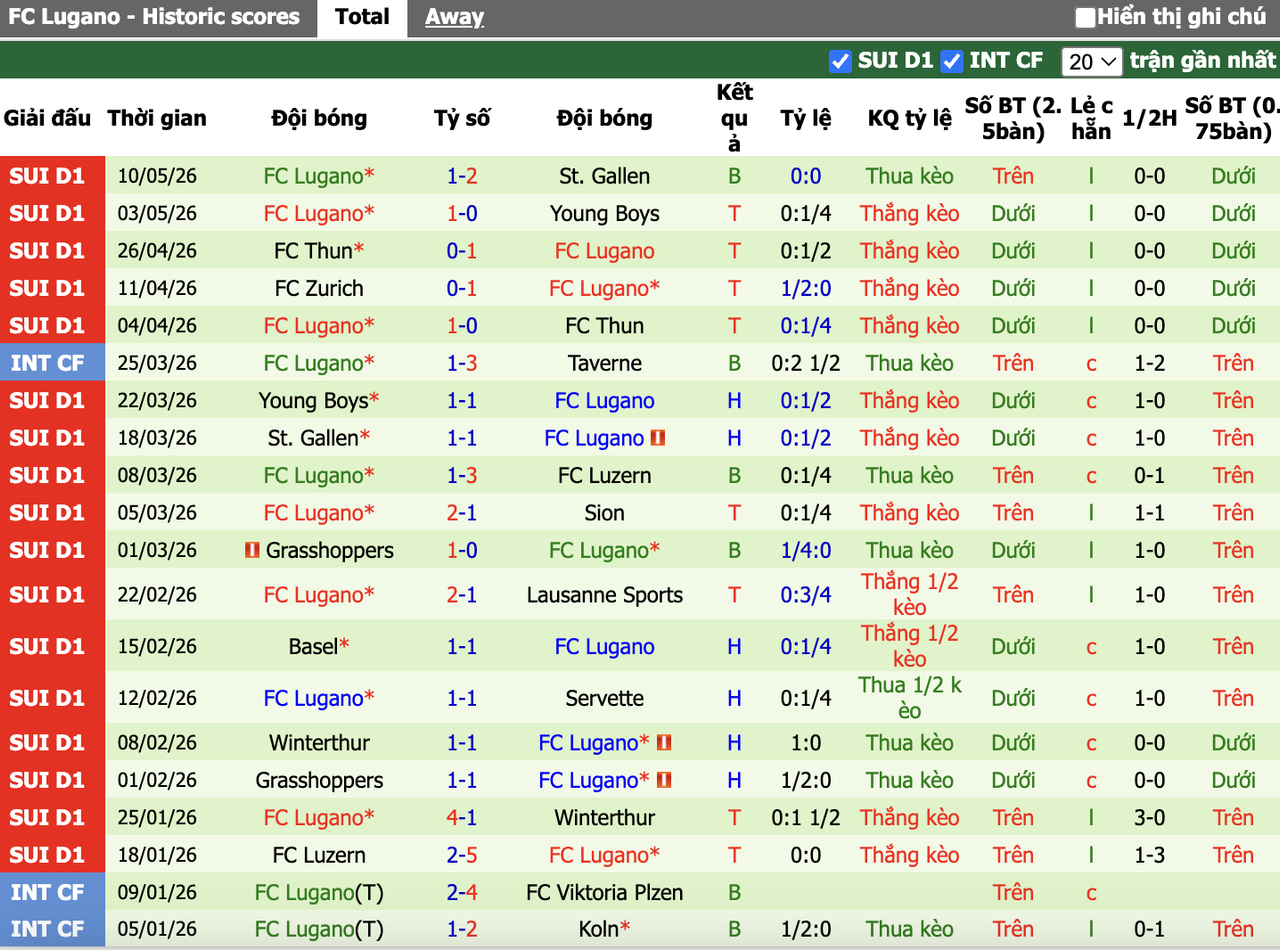Click the red card icon in the 08/02/26 Winterthur row
This screenshot has height=950, width=1280.
pos(664,743)
